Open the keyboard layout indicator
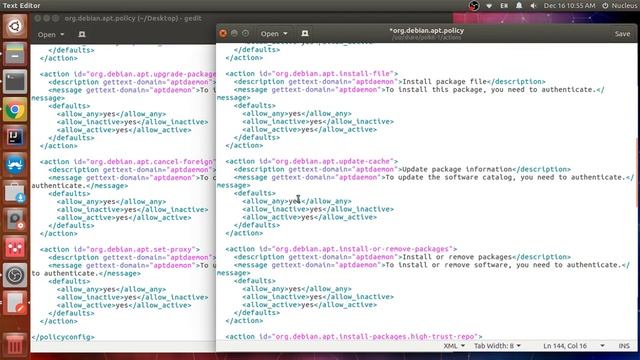640x360 pixels. click(504, 6)
